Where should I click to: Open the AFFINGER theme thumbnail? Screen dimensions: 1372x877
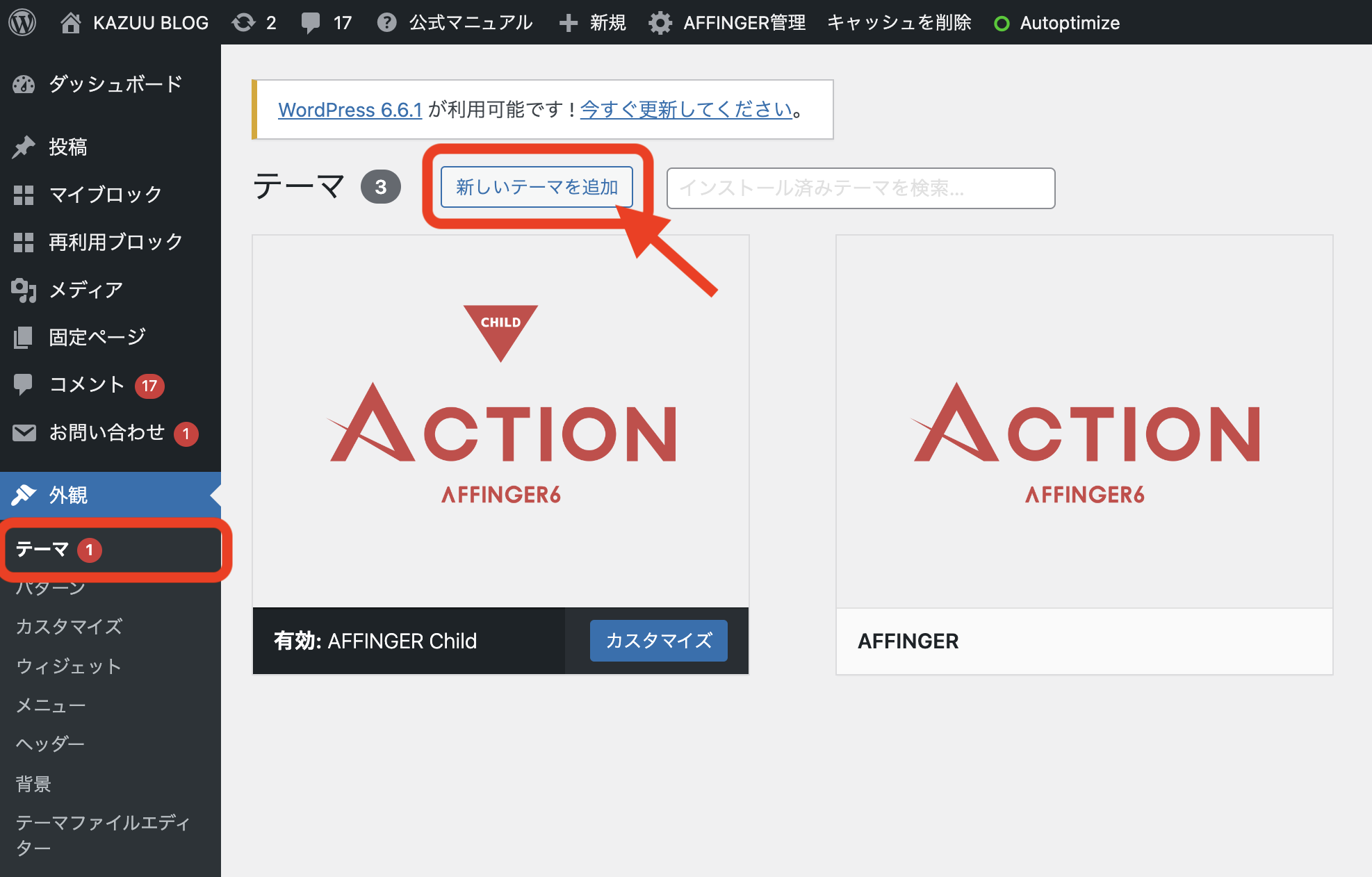[1084, 422]
